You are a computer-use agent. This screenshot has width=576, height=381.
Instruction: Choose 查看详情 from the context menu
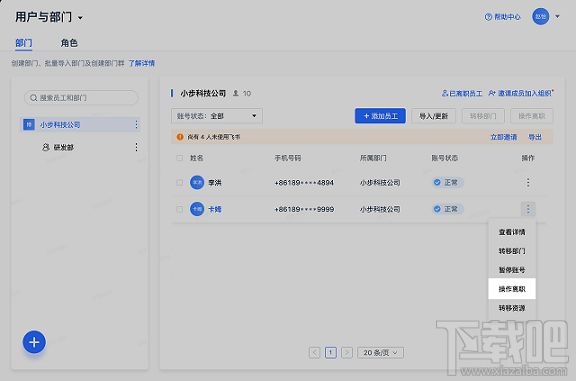coord(512,232)
